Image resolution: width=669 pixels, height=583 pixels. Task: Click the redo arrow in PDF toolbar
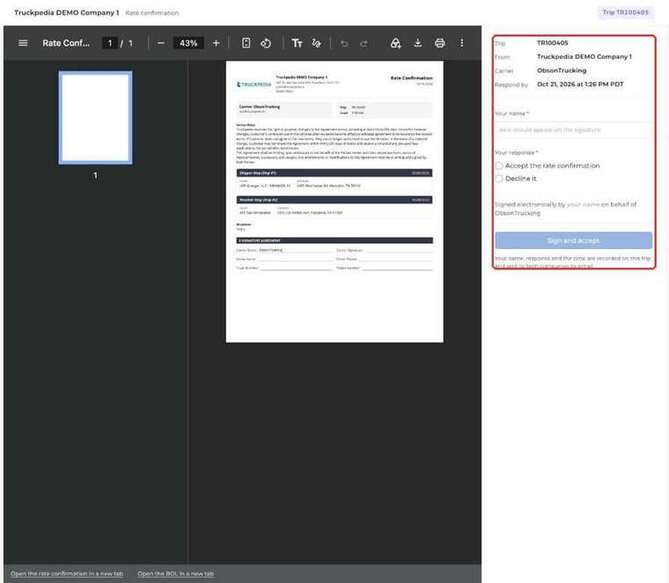(x=364, y=44)
